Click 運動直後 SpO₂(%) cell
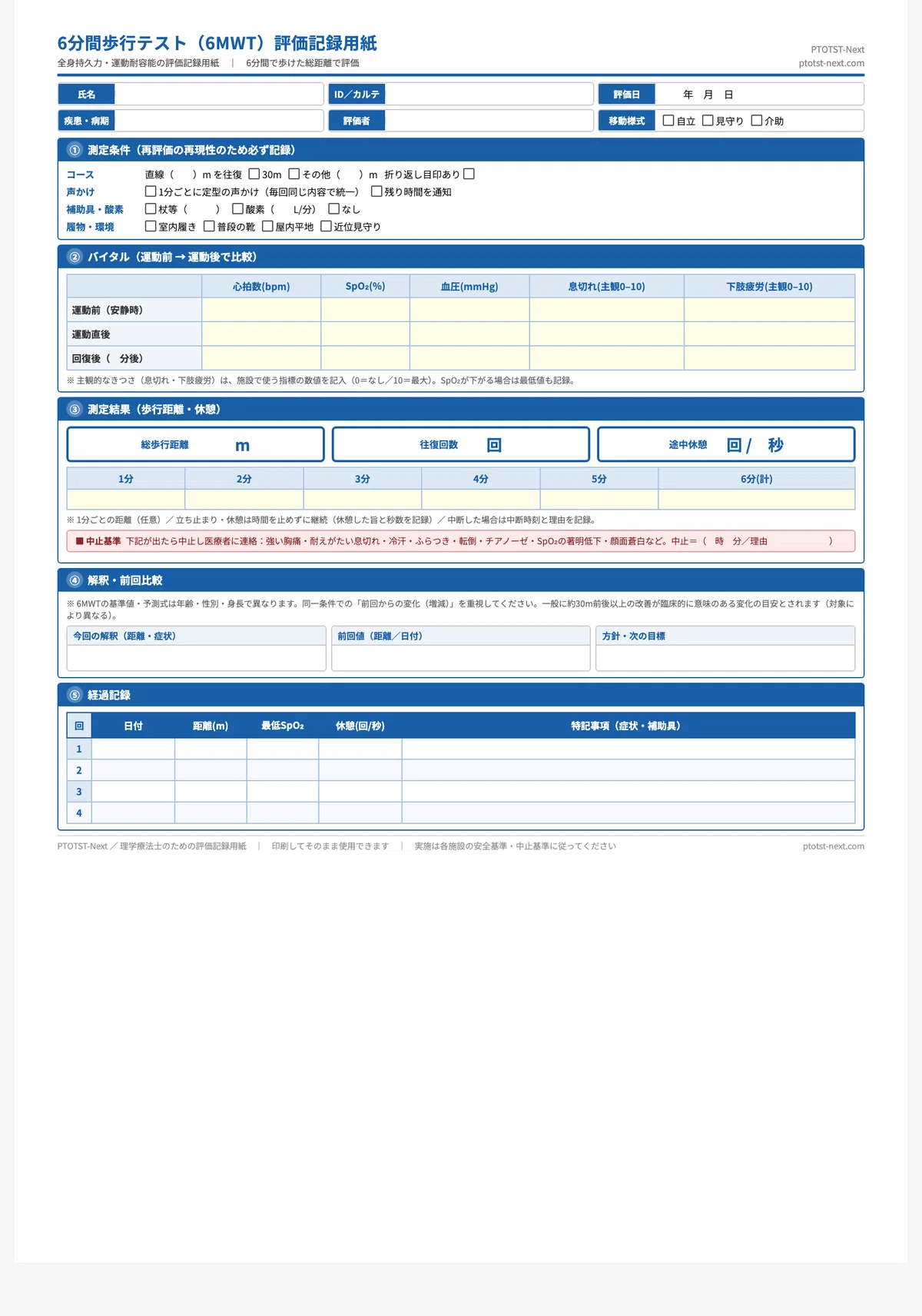The image size is (922, 1316). coord(366,334)
